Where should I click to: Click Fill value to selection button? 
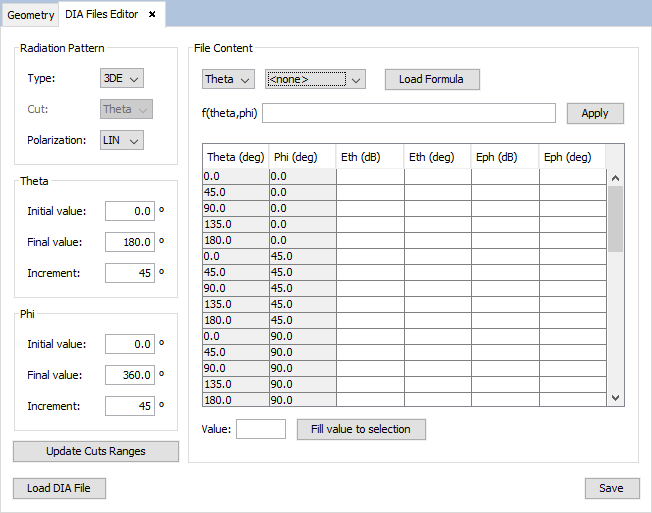[x=361, y=429]
